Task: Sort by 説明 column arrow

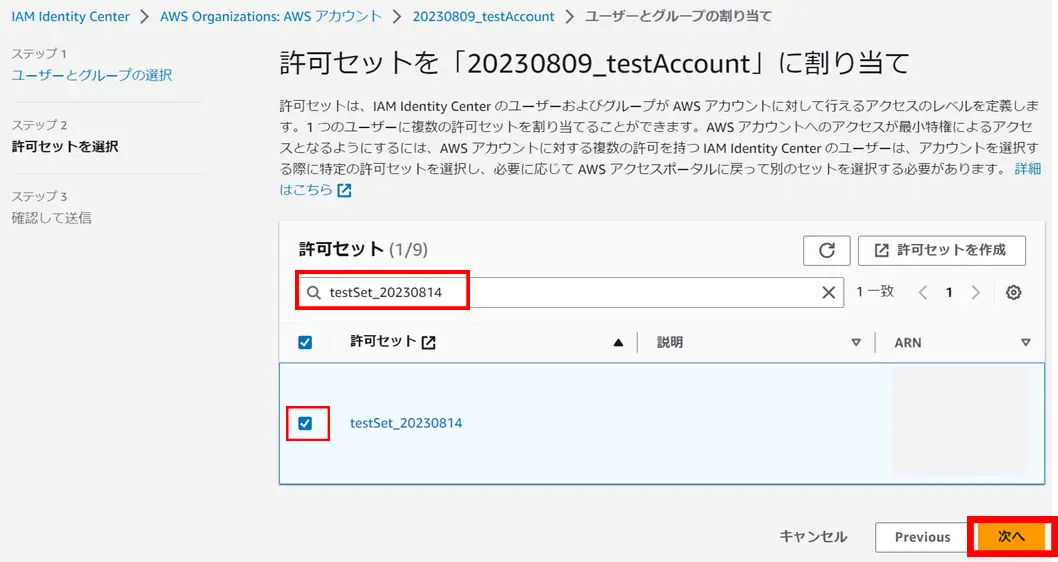Action: point(856,343)
